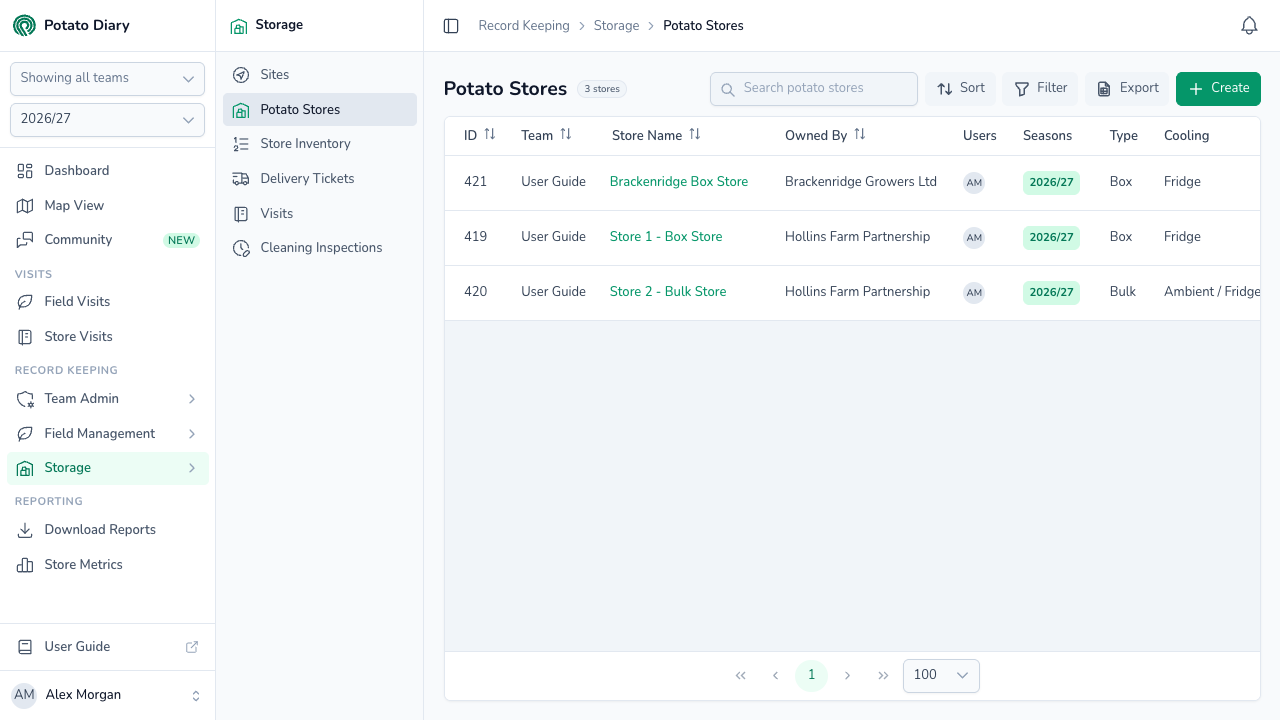Click the notifications bell icon
The width and height of the screenshot is (1280, 720).
point(1249,26)
